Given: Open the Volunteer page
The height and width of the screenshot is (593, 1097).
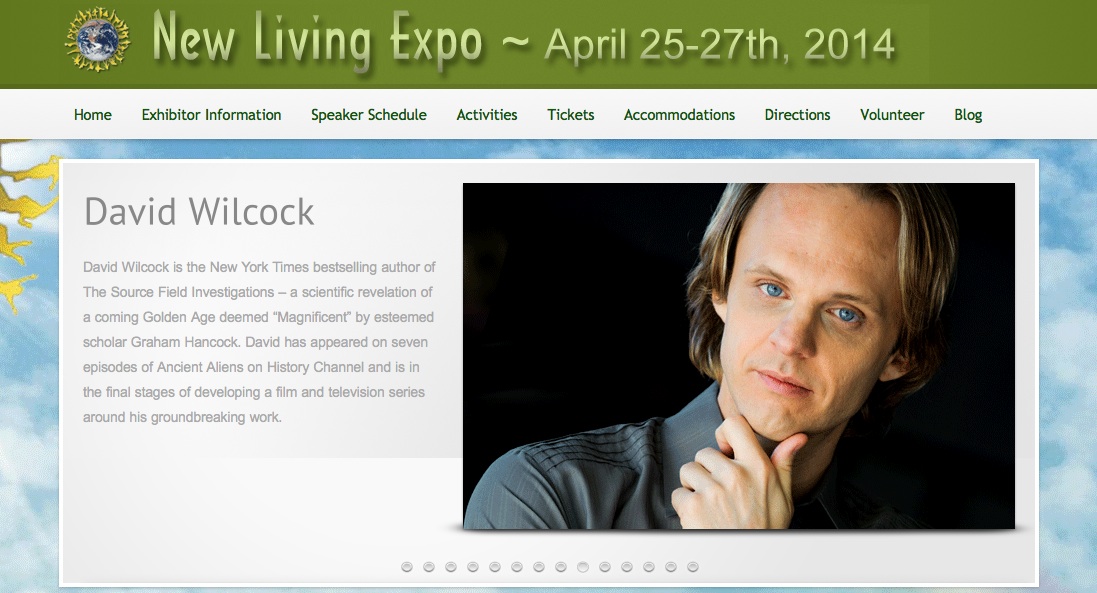Looking at the screenshot, I should pyautogui.click(x=892, y=115).
